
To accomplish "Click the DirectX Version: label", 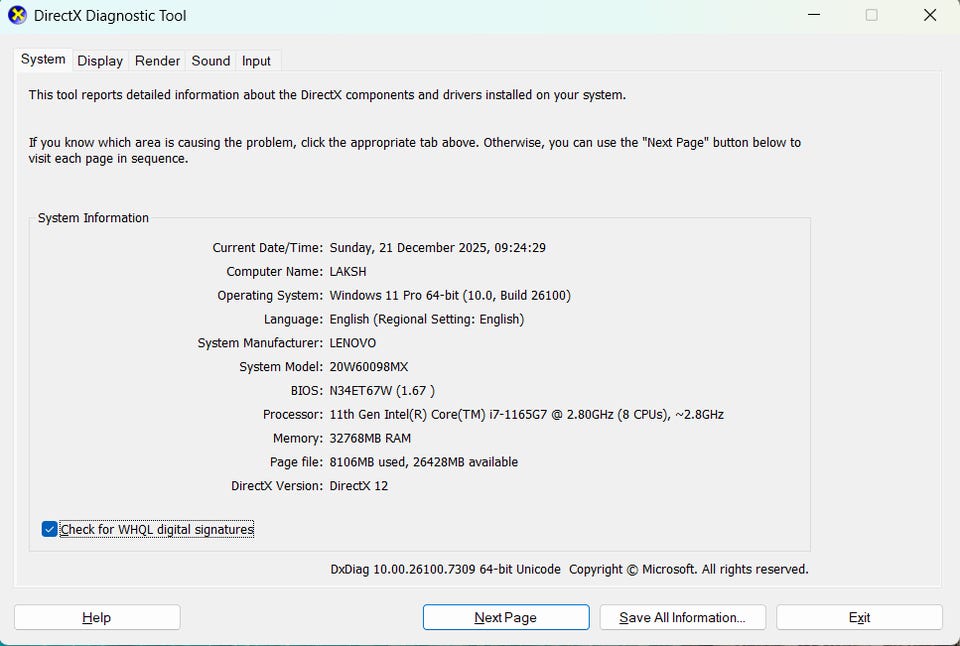I will (x=277, y=486).
